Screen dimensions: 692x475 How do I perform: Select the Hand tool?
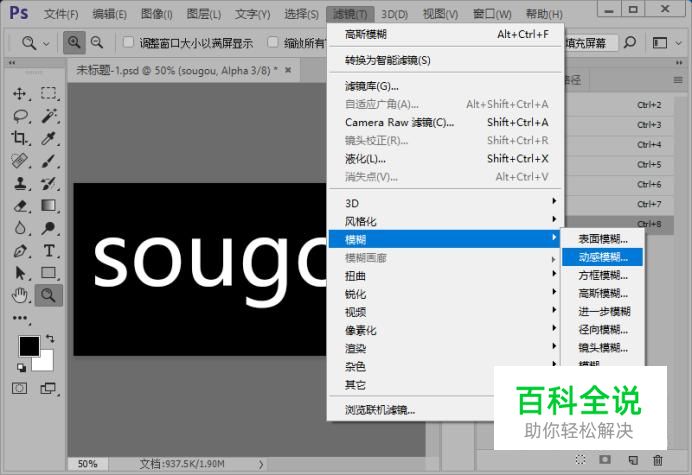click(19, 295)
